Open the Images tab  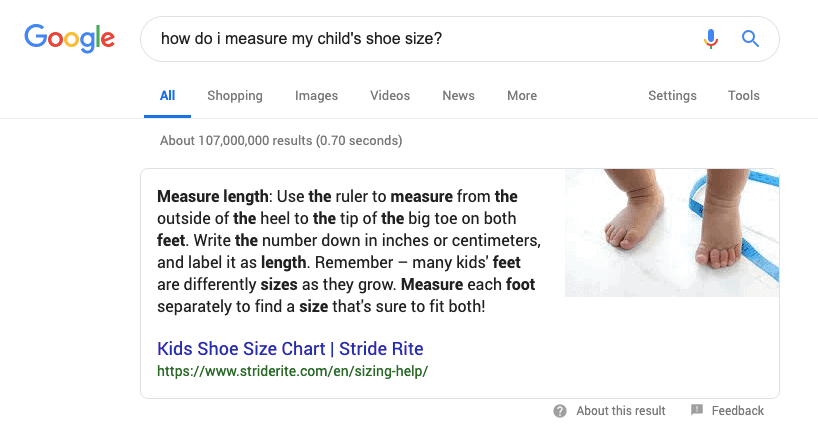316,96
